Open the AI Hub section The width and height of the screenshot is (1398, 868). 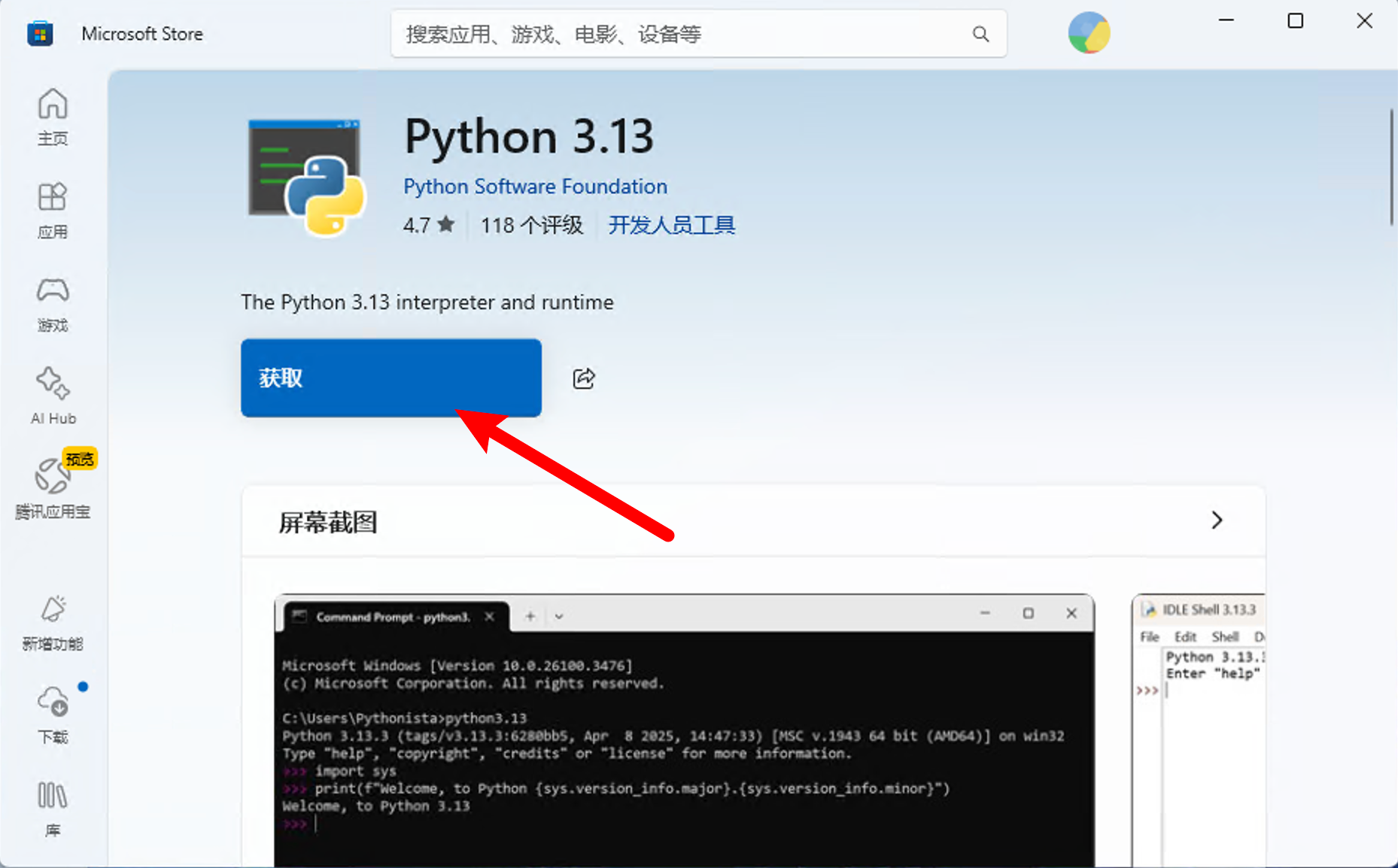pos(53,397)
